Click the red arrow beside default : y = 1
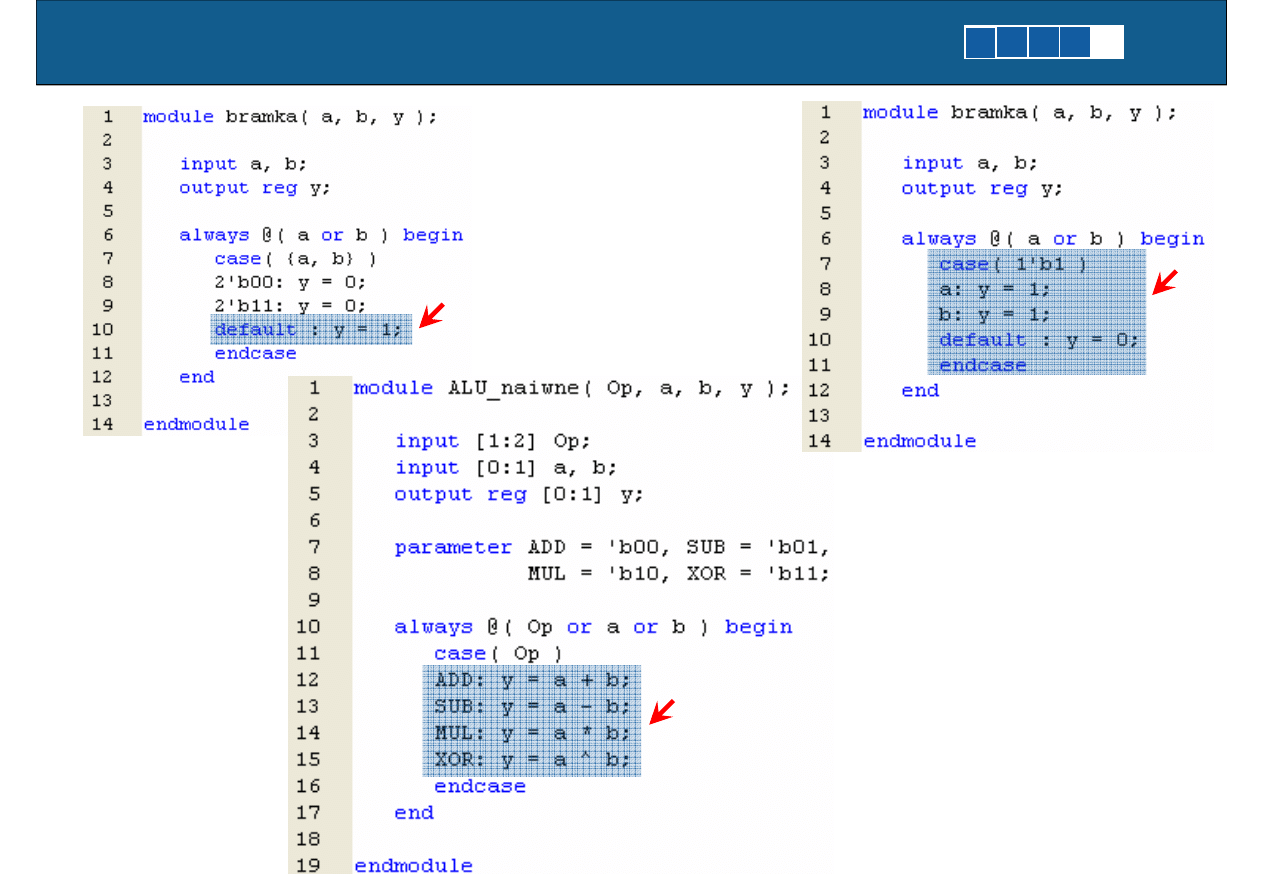The width and height of the screenshot is (1263, 893). tap(431, 316)
